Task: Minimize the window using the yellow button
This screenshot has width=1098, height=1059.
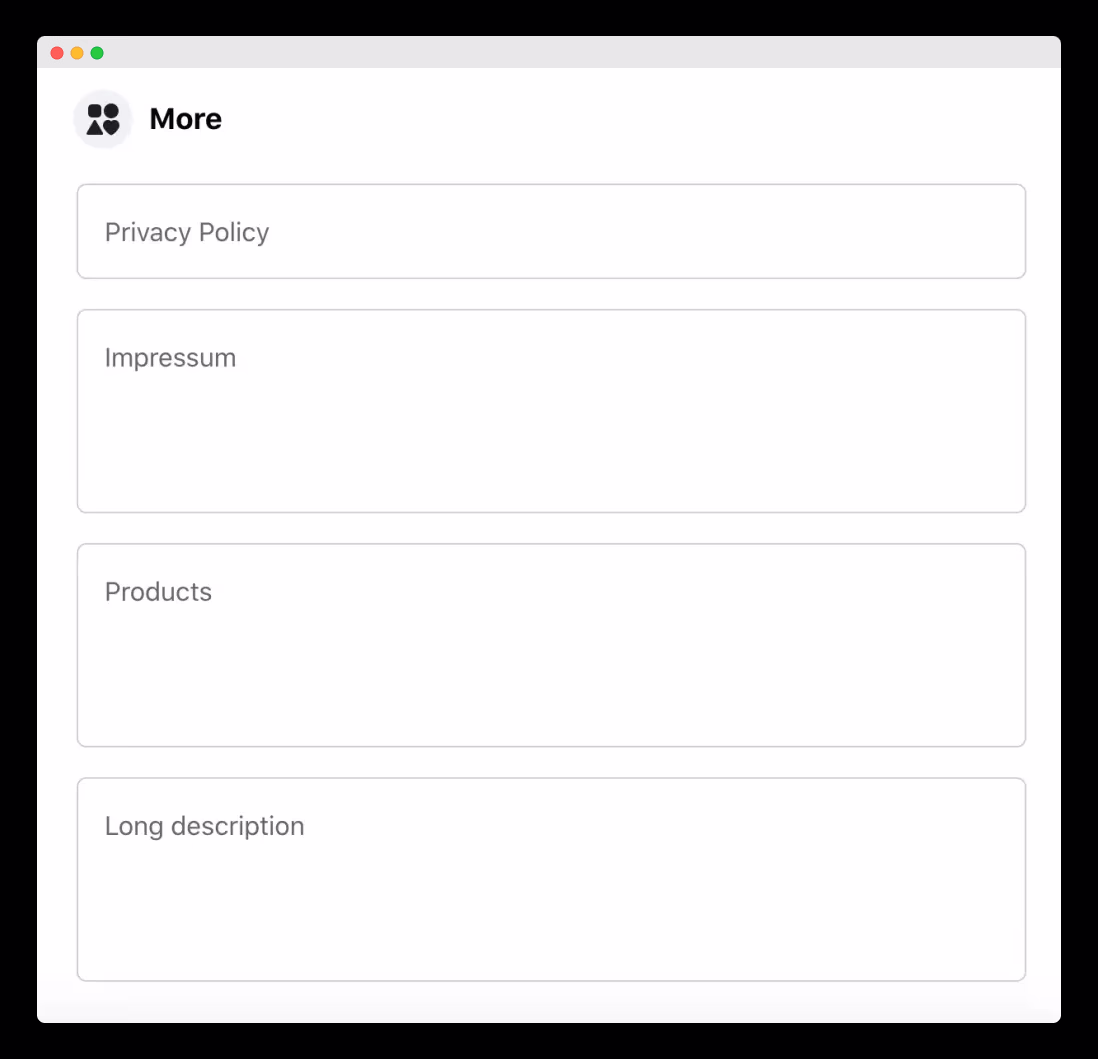Action: (77, 53)
